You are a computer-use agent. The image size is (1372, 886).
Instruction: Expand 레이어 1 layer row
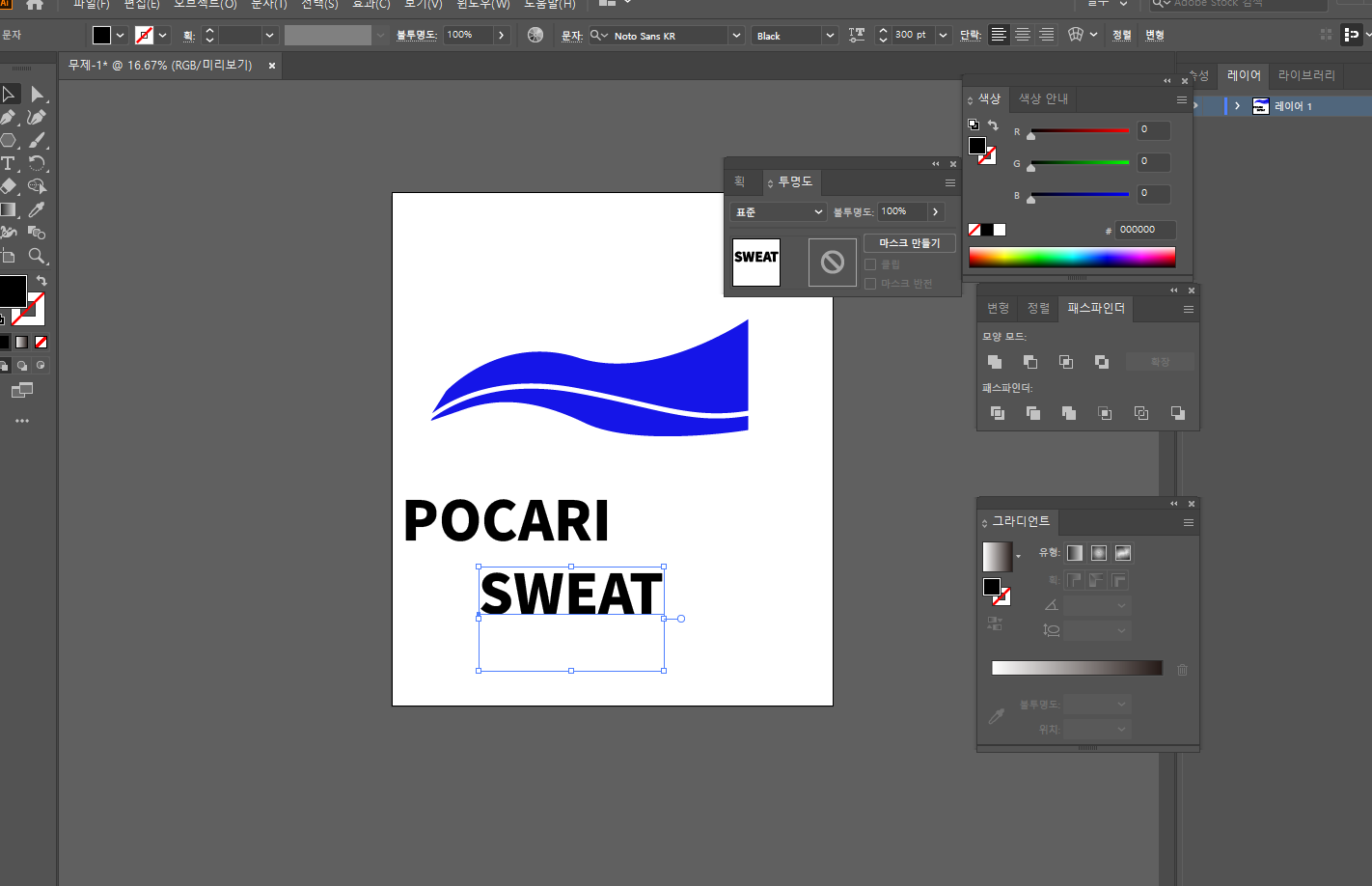click(x=1237, y=106)
